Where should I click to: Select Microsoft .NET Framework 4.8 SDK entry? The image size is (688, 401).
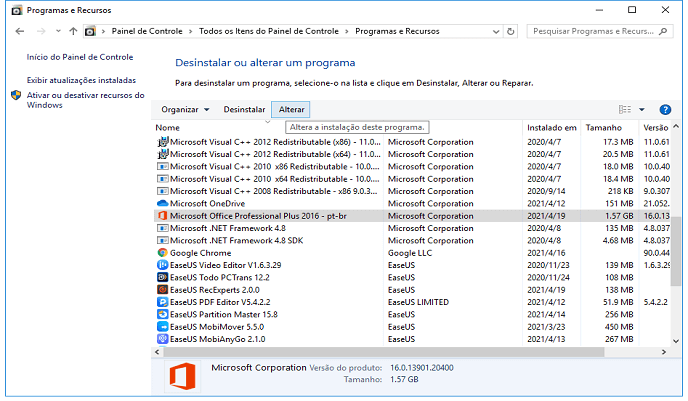[236, 240]
